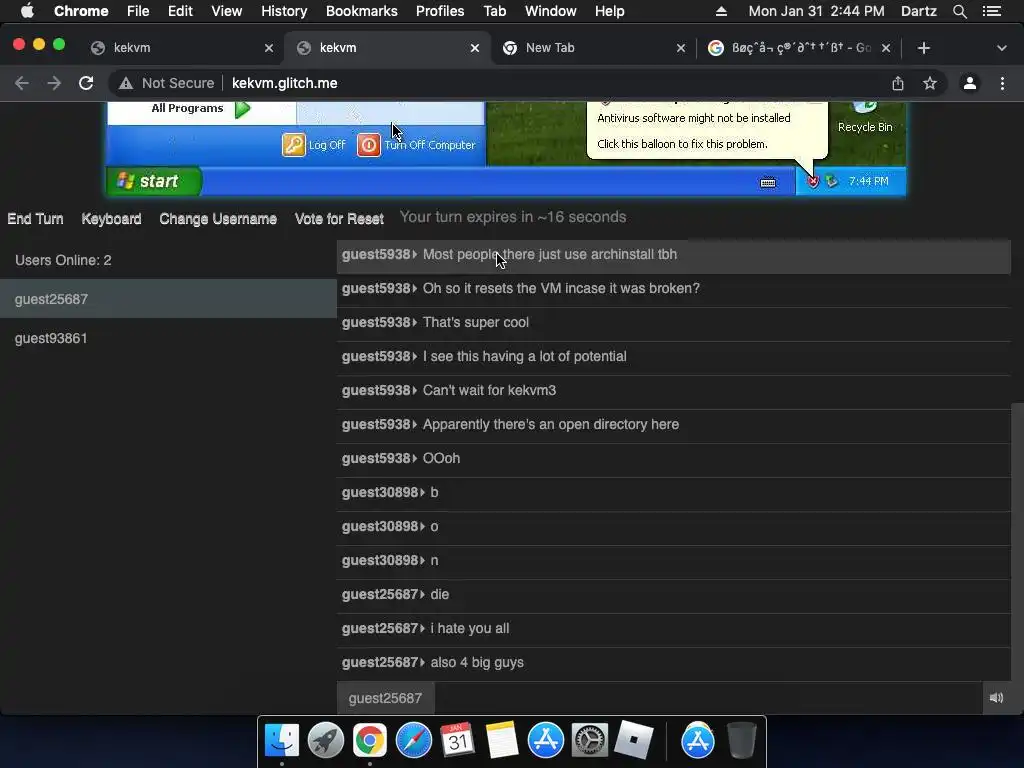Image resolution: width=1024 pixels, height=768 pixels.
Task: Open Spotlight search in menu bar
Action: [959, 11]
